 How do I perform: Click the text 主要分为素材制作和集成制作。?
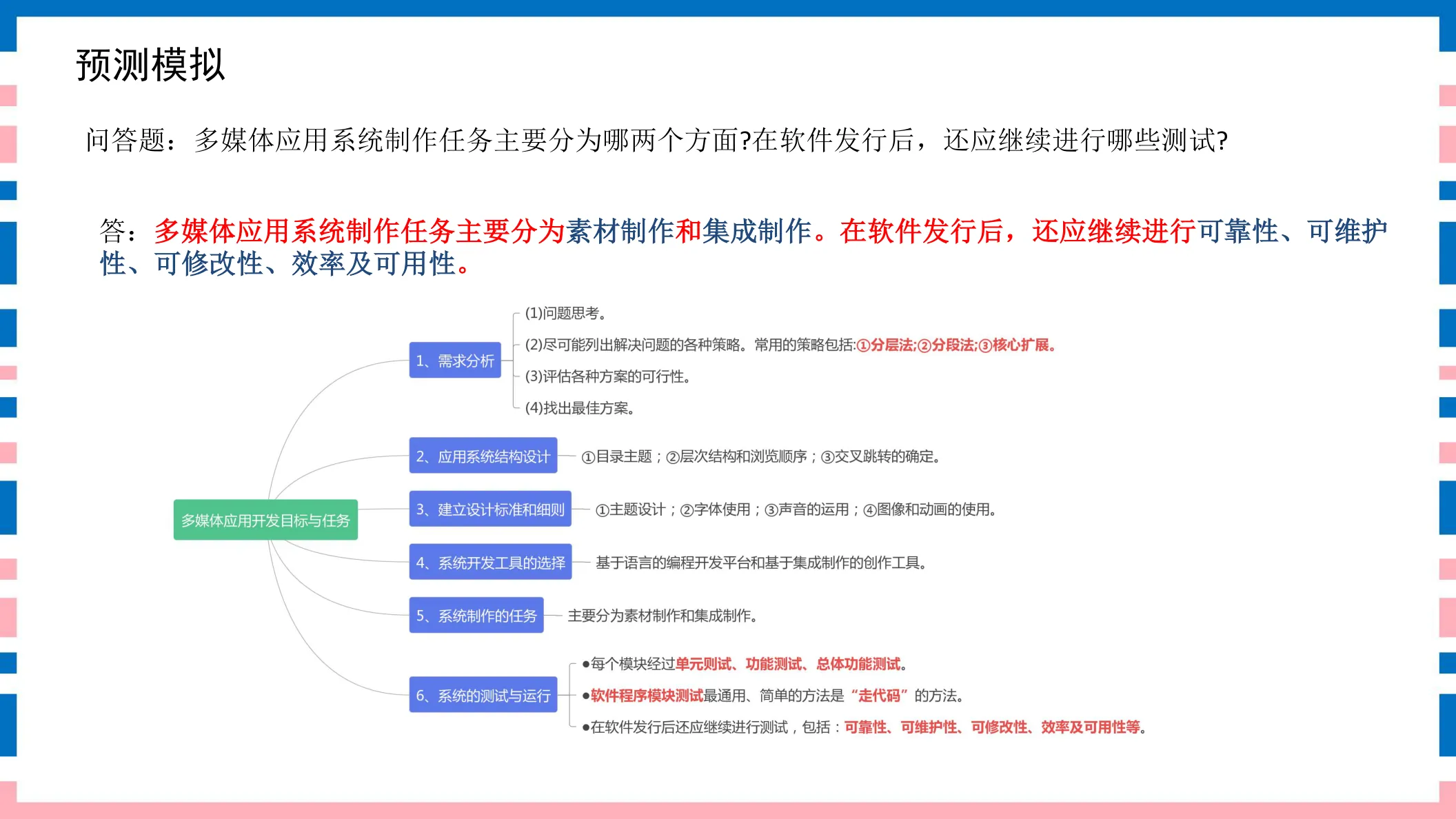tap(663, 616)
